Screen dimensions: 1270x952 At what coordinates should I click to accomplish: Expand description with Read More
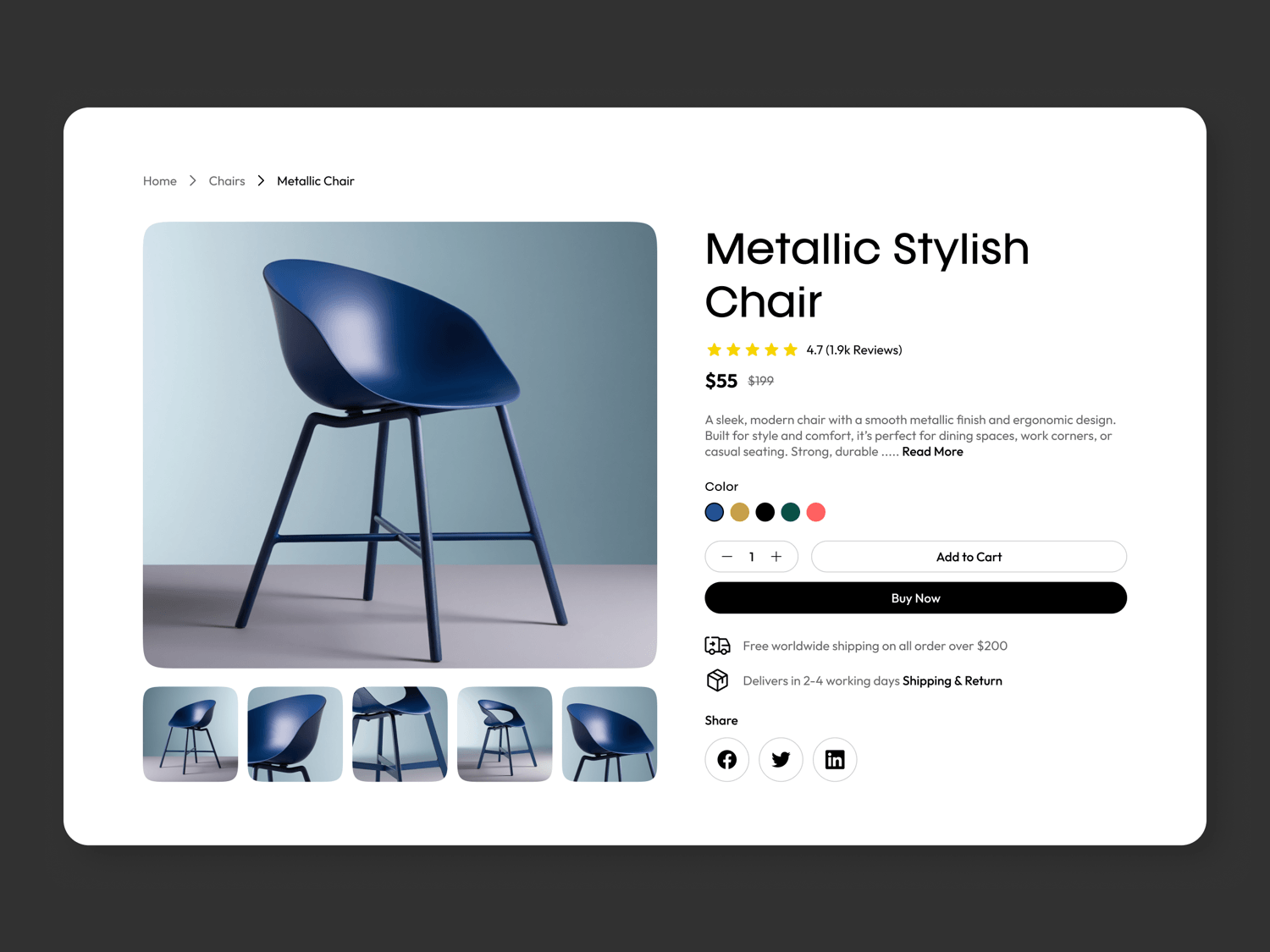tap(932, 452)
